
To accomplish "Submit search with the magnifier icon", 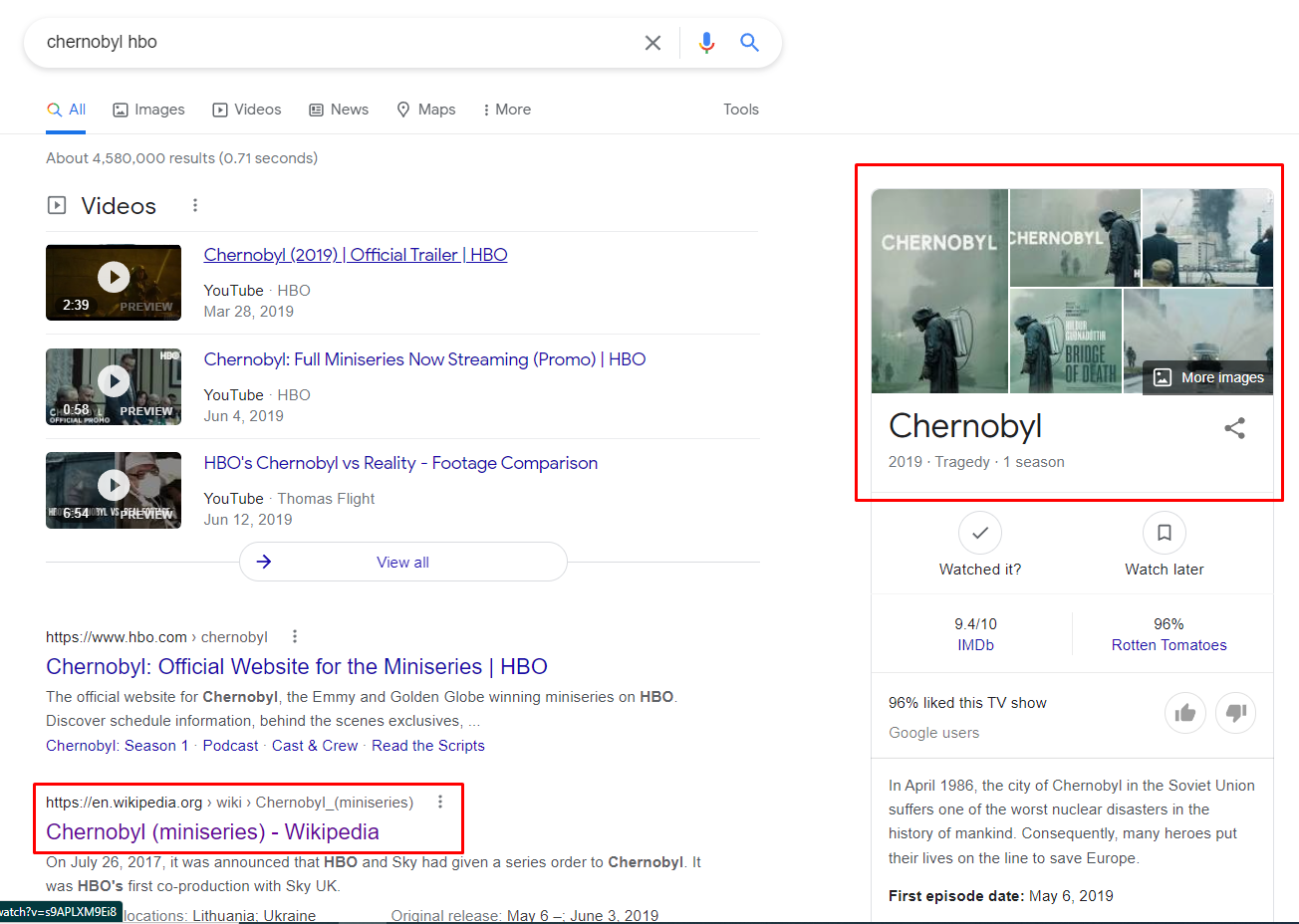I will 749,43.
